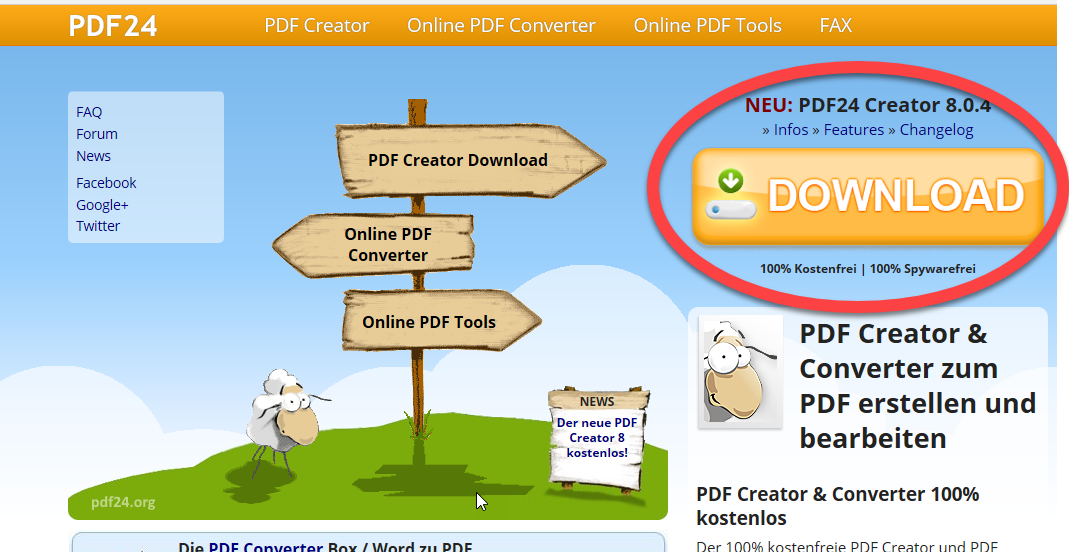
Task: Open the Forum sidebar link
Action: coord(97,134)
